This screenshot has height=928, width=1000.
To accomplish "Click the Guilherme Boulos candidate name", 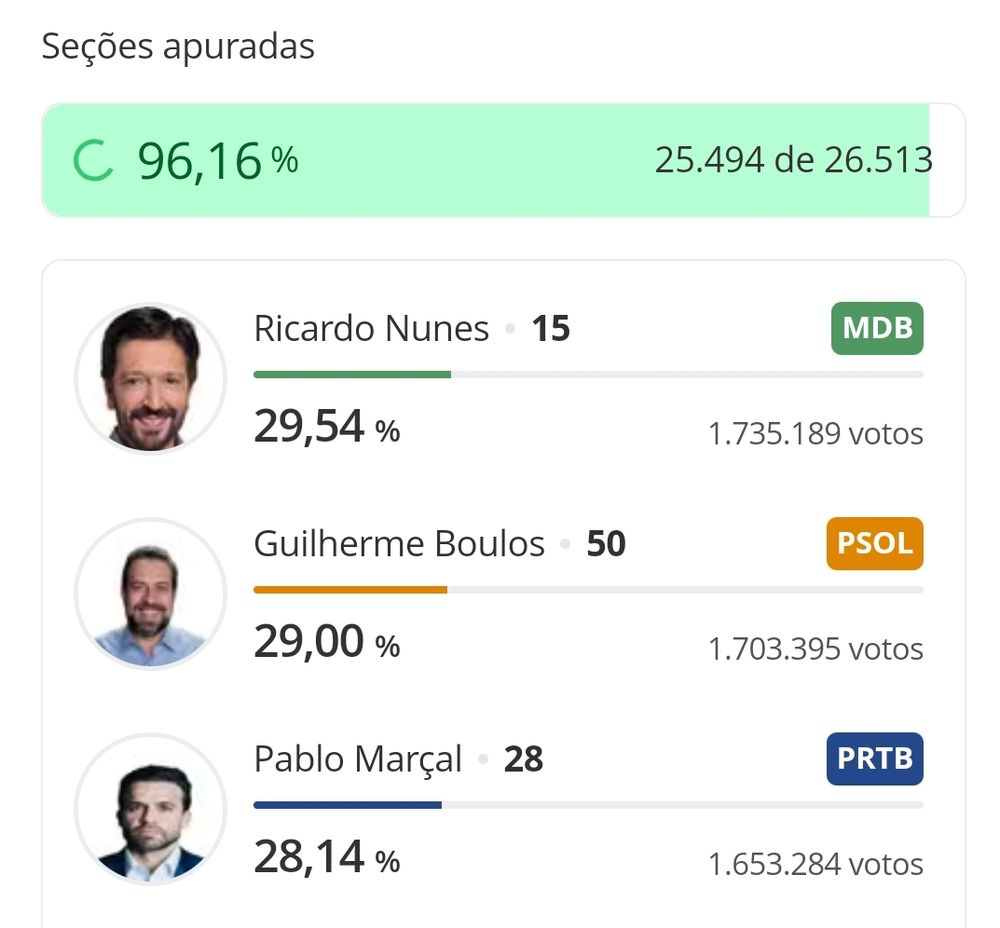I will point(399,543).
